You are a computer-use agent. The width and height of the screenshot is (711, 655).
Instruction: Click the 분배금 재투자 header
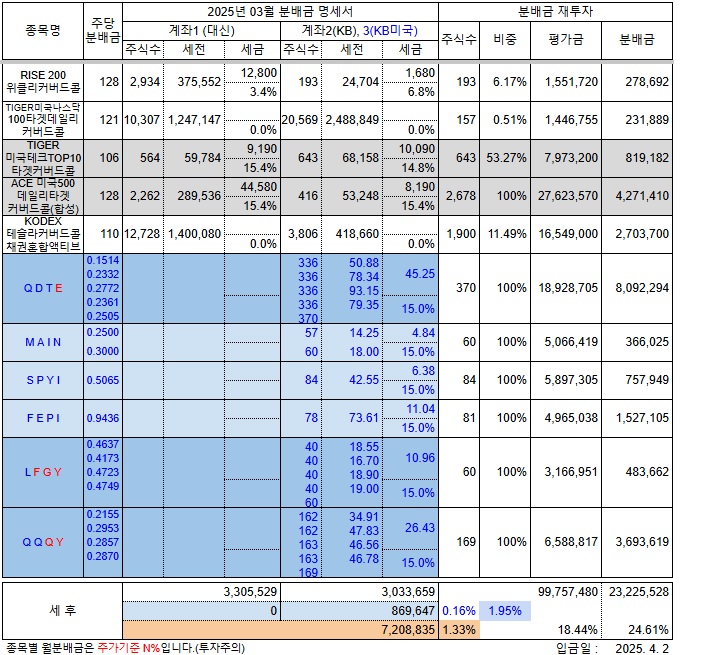pyautogui.click(x=555, y=12)
